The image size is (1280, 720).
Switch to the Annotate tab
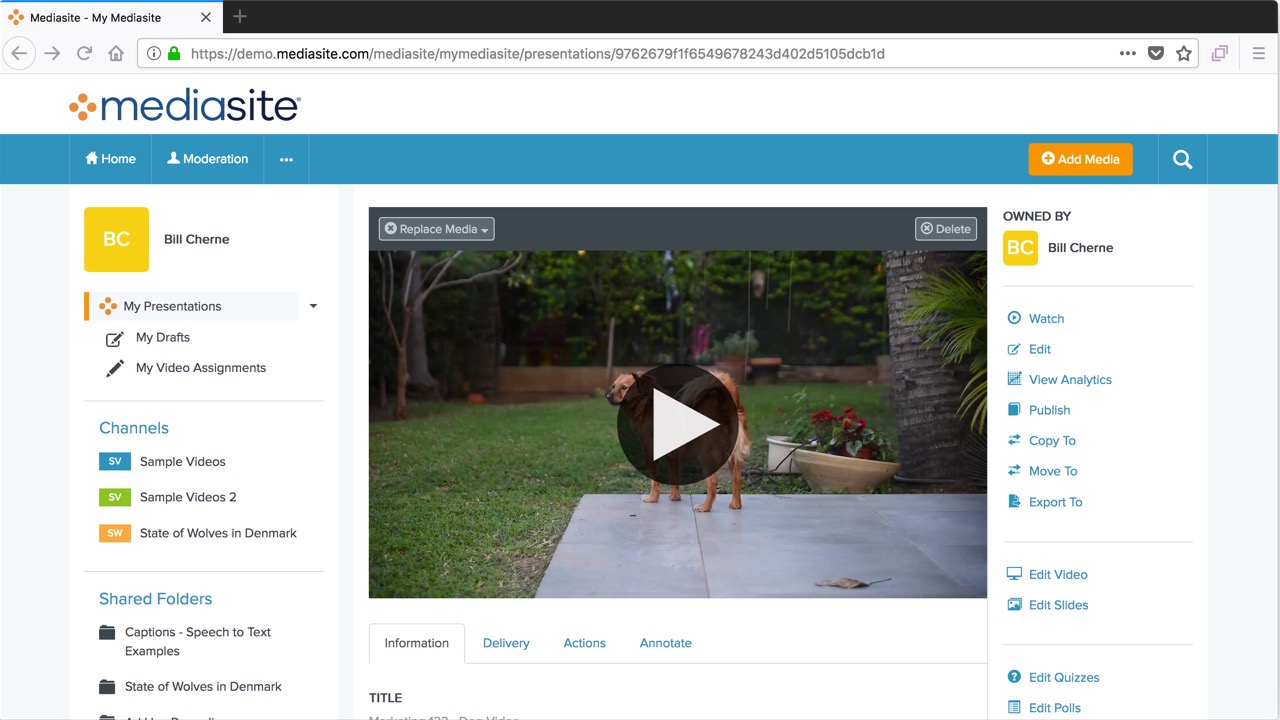click(665, 643)
